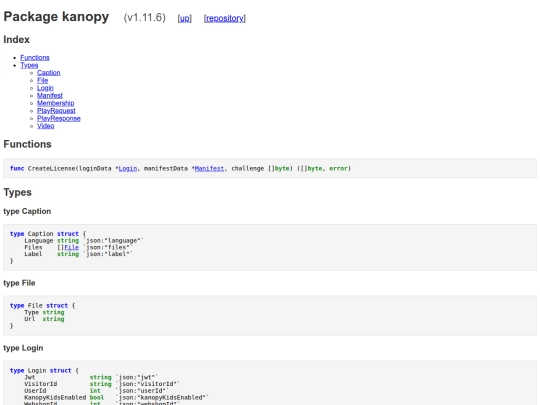Open the PlayResponse index link

click(59, 118)
